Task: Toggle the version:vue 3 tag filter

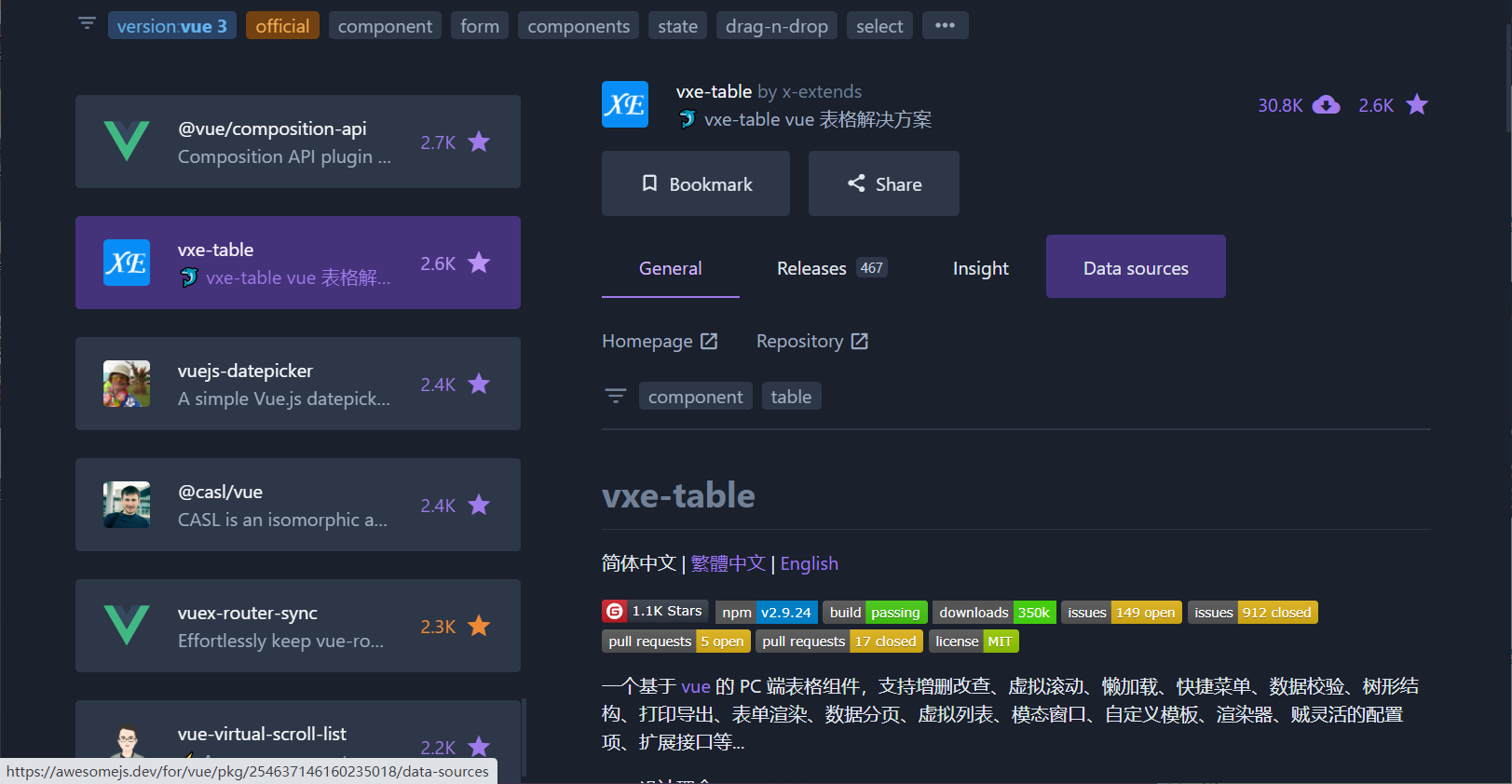Action: 172,26
